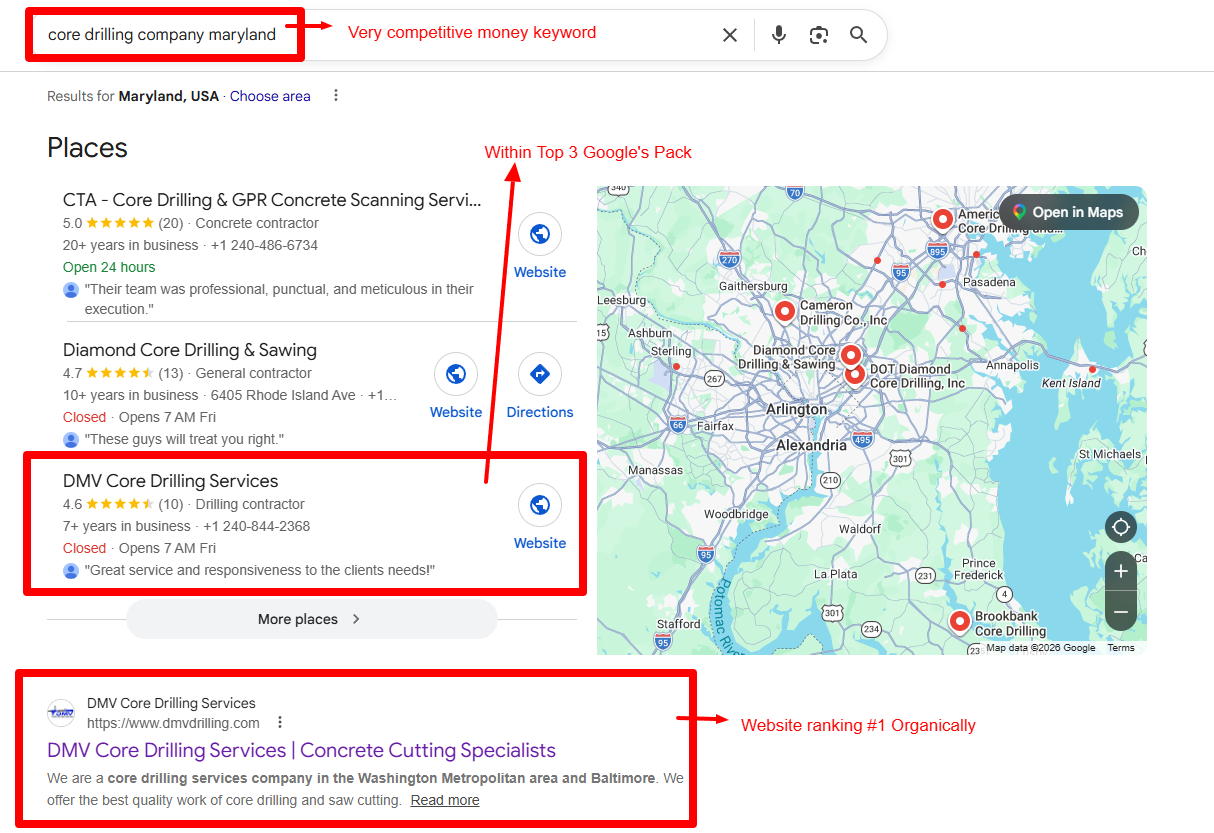This screenshot has height=833, width=1214.
Task: Open DMV Core Drilling Services places listing
Action: pos(171,481)
